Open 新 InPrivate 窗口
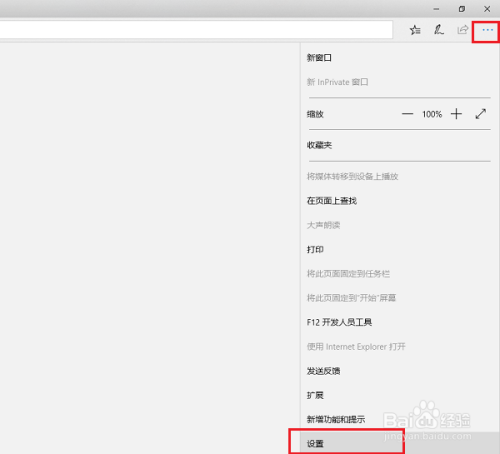The width and height of the screenshot is (500, 454). point(337,82)
